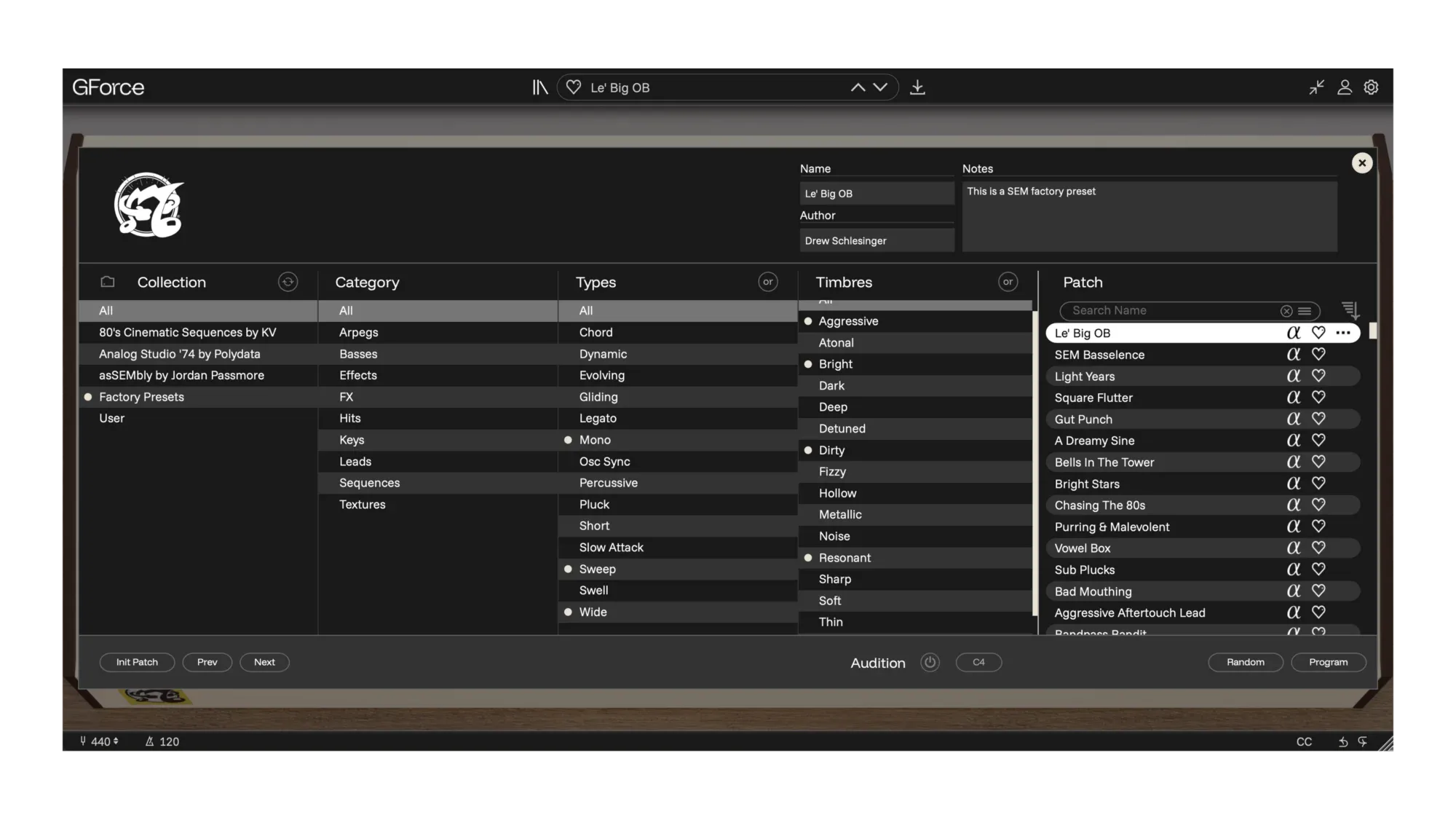
Task: Select the Pluck type
Action: click(x=677, y=505)
